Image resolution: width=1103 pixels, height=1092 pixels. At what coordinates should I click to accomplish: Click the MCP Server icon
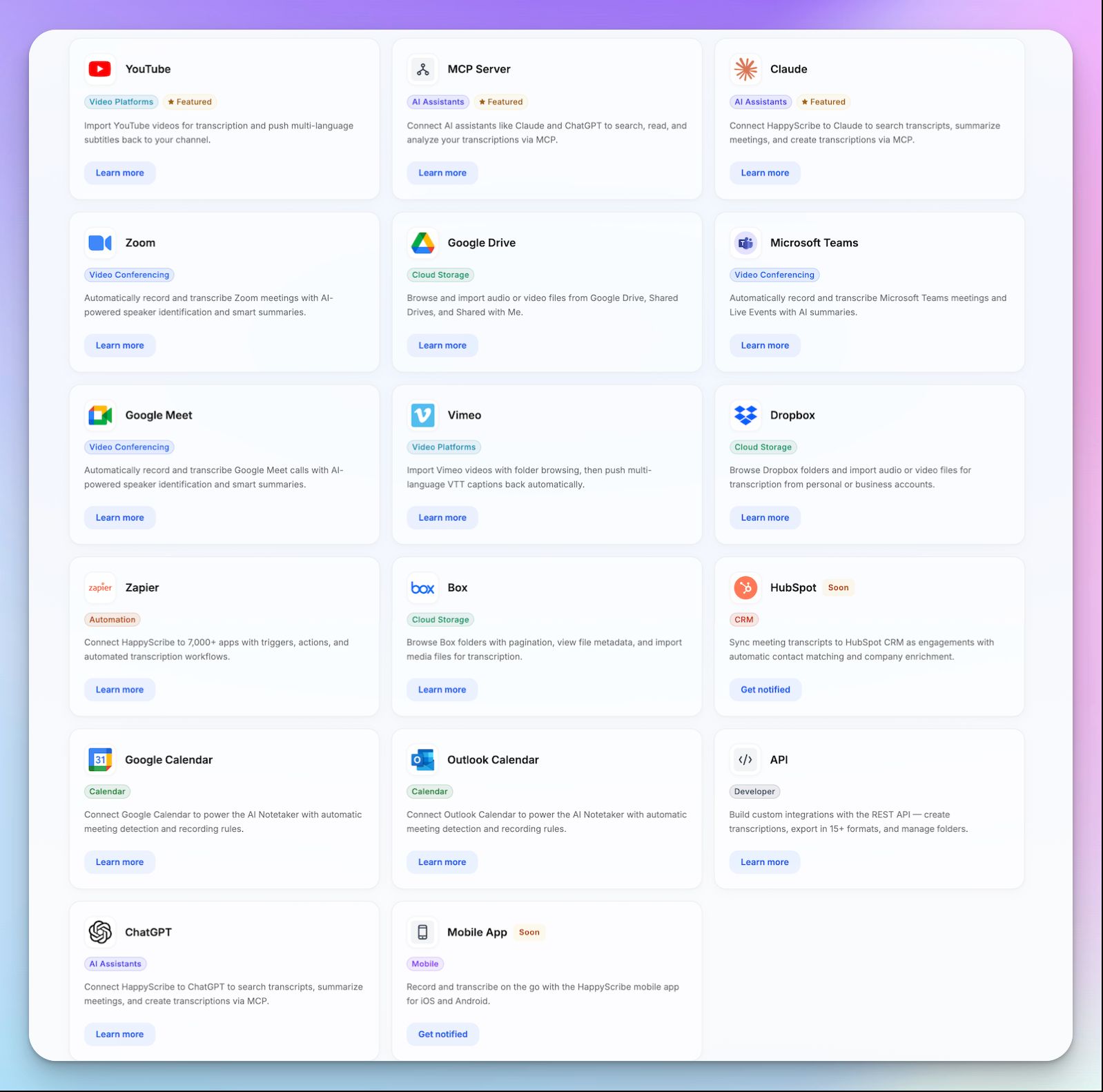(422, 69)
